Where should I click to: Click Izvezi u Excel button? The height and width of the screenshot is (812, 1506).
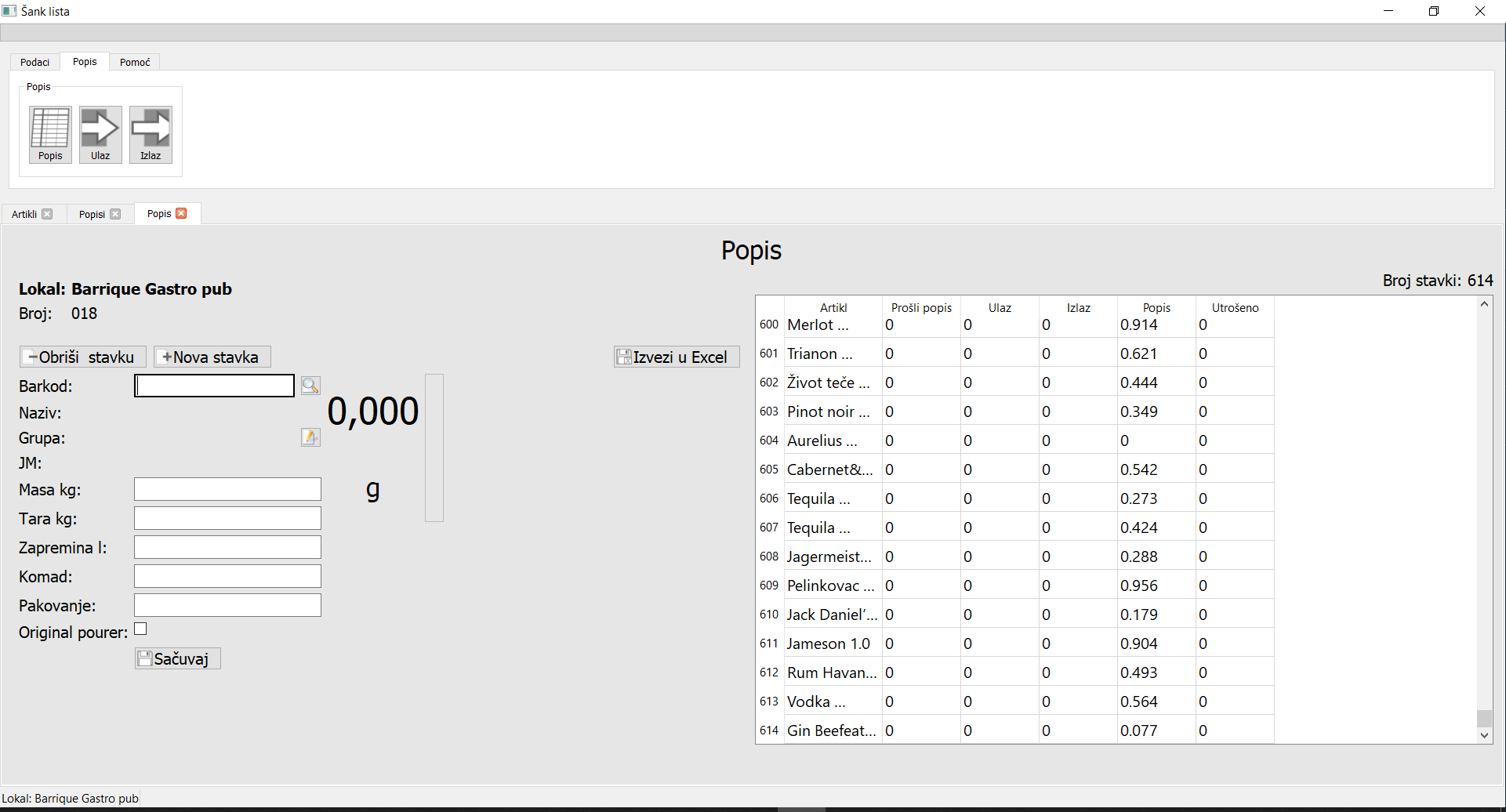point(677,357)
